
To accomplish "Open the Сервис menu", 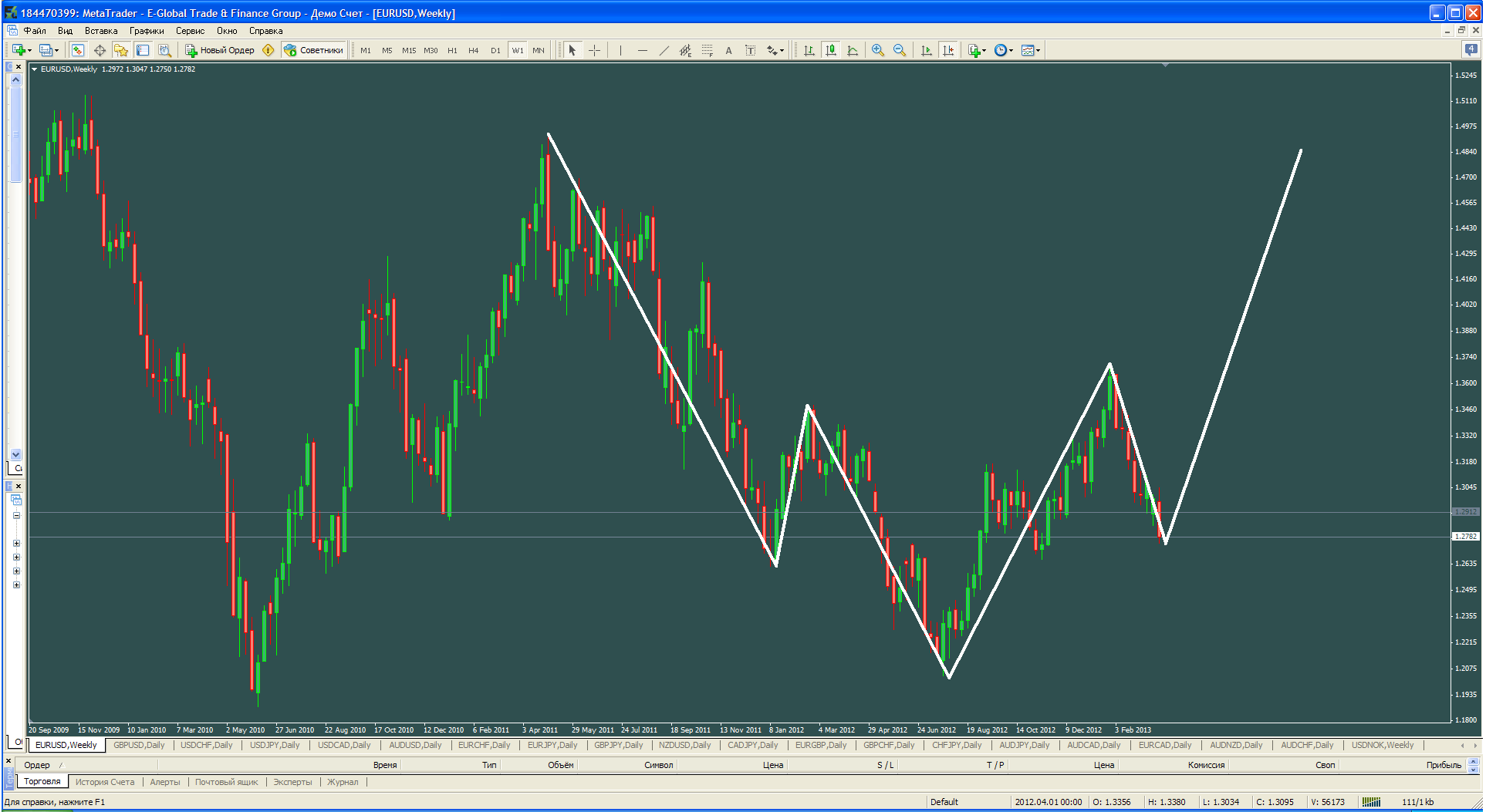I will [x=190, y=31].
